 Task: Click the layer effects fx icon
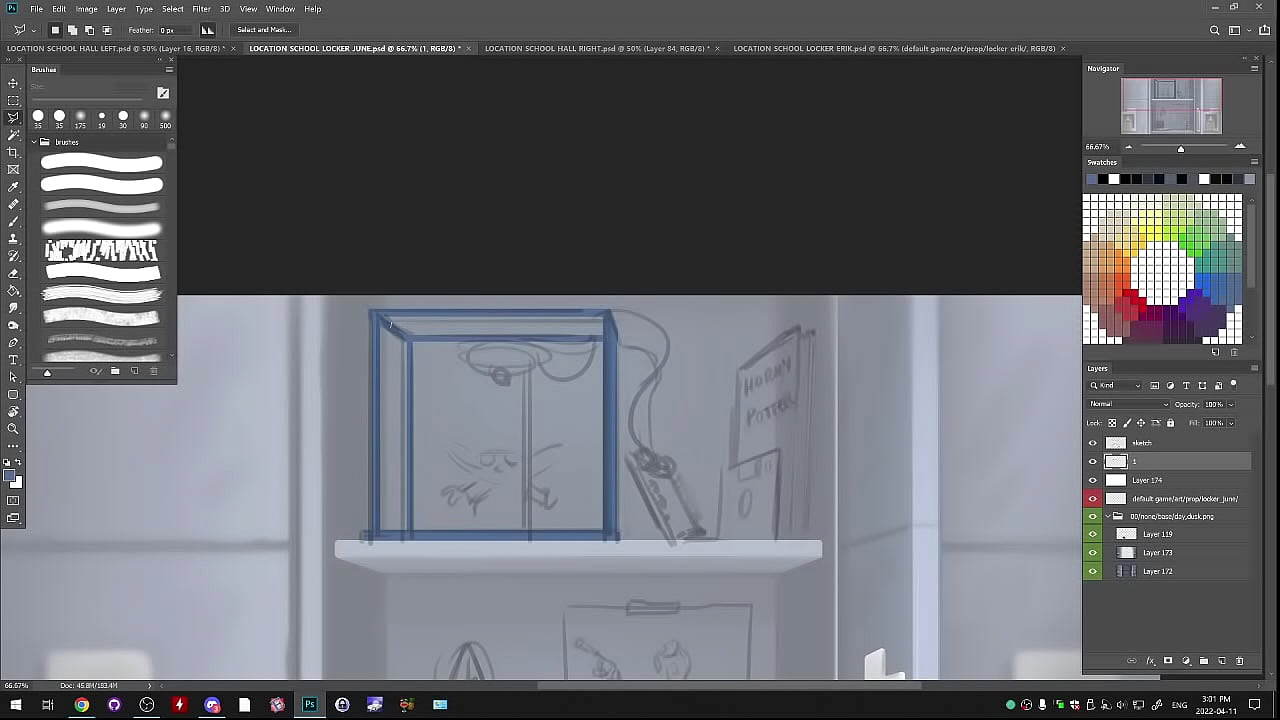1150,661
